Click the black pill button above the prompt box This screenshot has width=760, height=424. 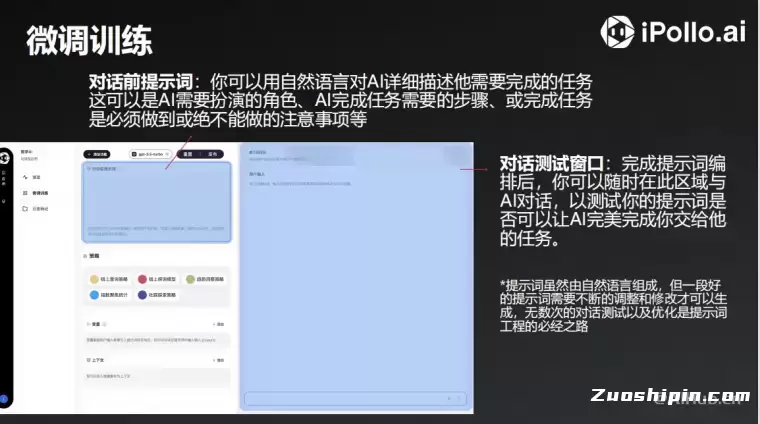pyautogui.click(x=96, y=155)
